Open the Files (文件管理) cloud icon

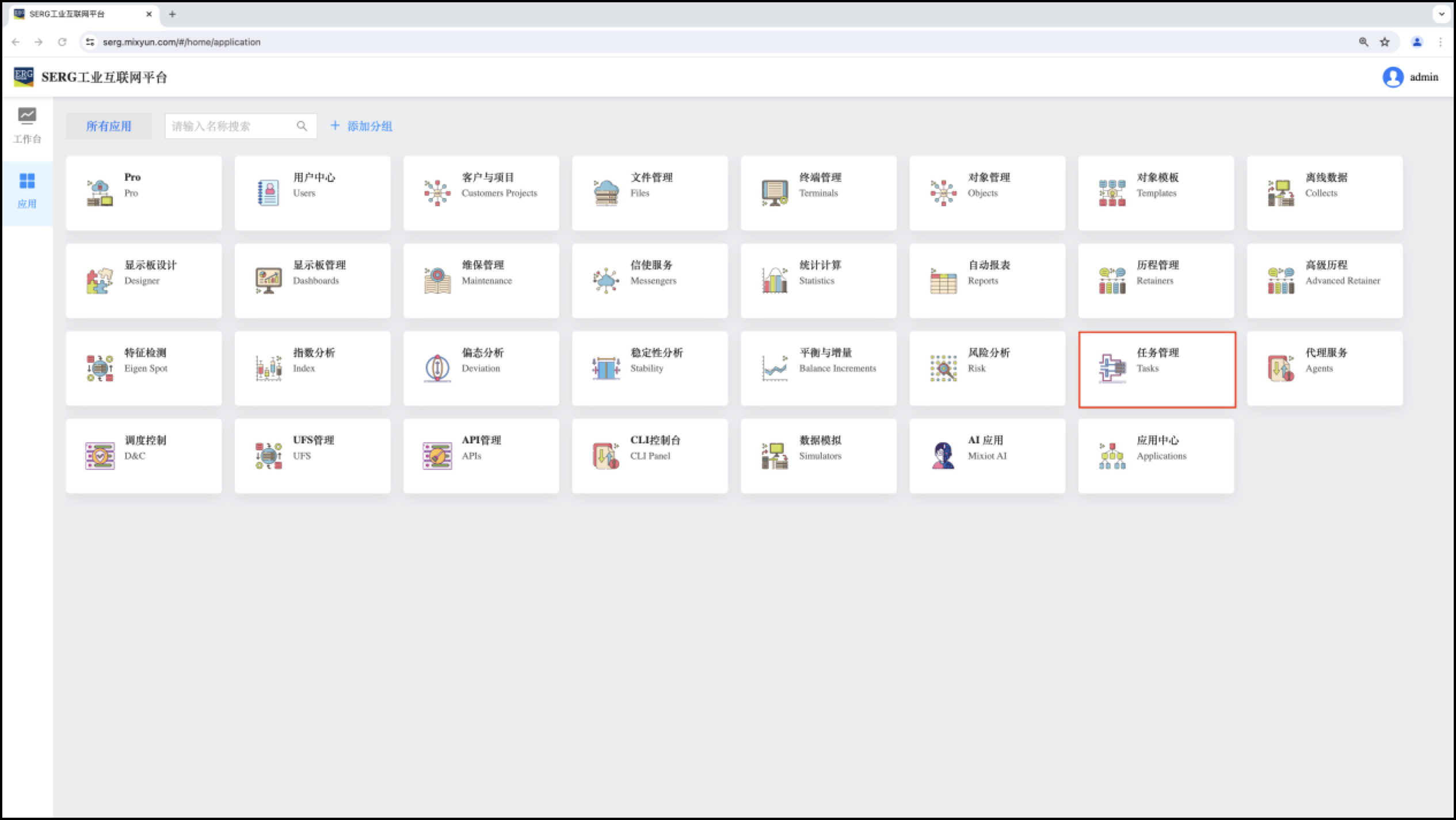[x=605, y=193]
